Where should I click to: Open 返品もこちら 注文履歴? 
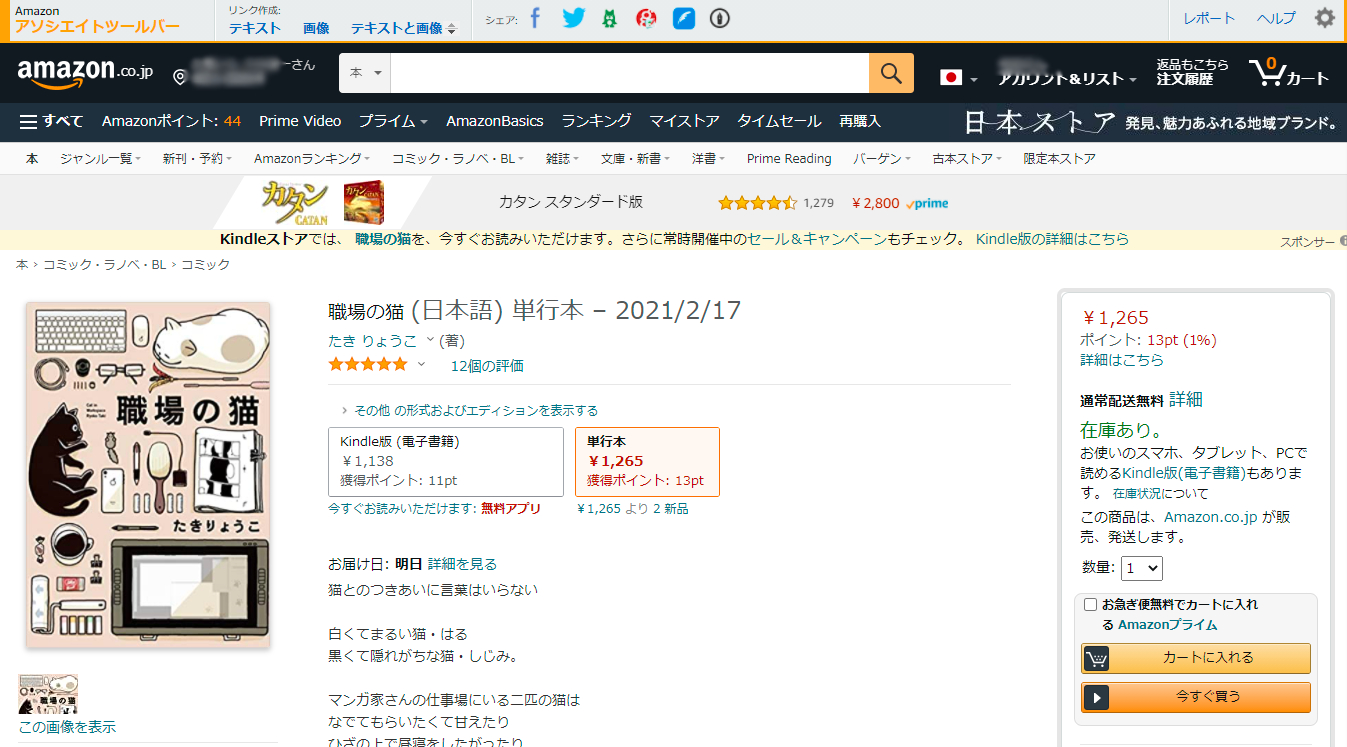tap(1192, 72)
